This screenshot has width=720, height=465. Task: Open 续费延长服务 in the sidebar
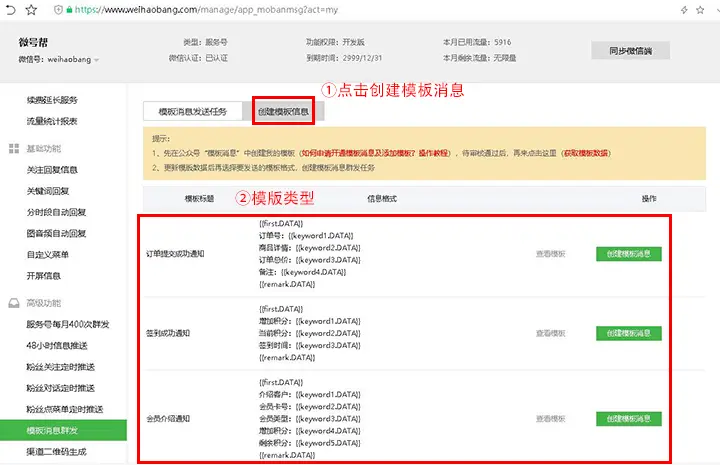(x=52, y=100)
